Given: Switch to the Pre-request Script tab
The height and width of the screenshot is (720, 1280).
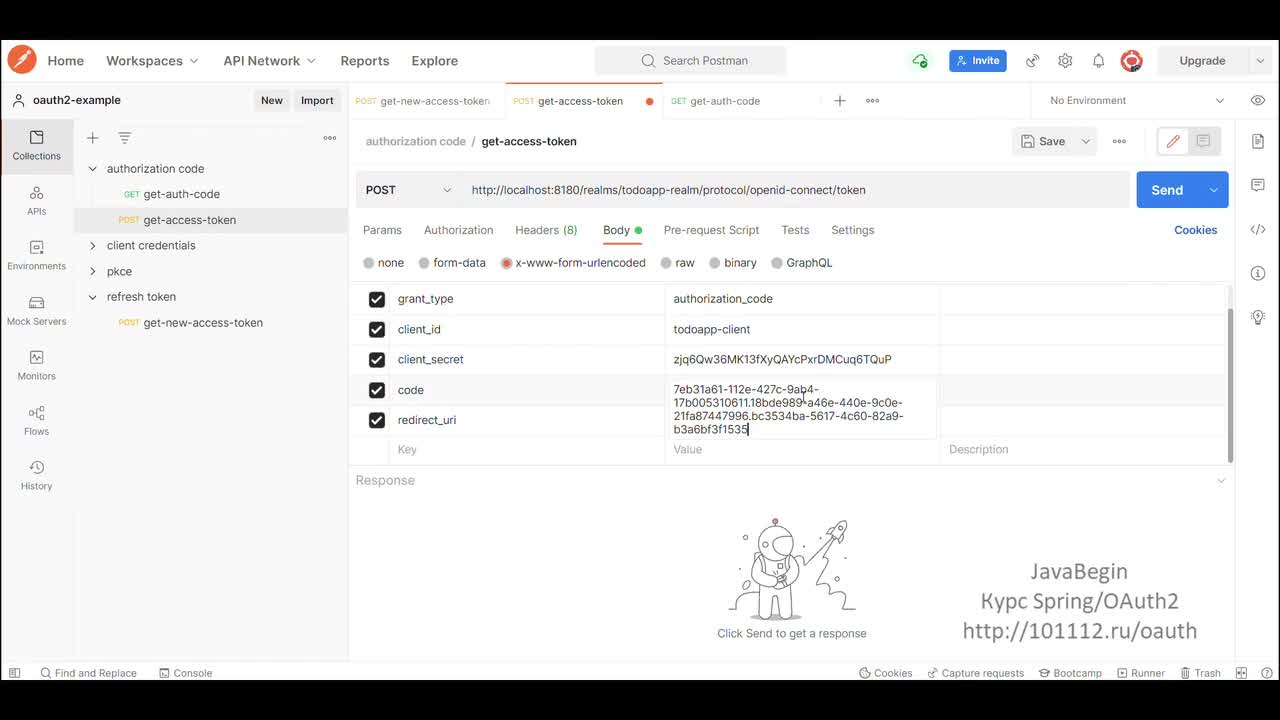Looking at the screenshot, I should 711,230.
